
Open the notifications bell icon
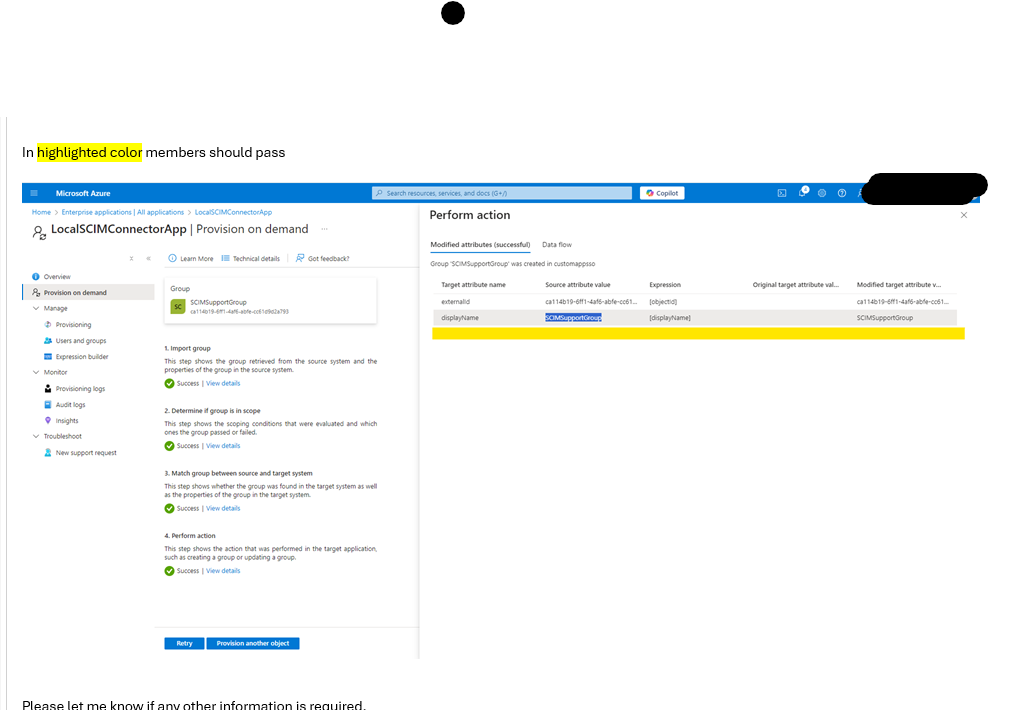803,192
